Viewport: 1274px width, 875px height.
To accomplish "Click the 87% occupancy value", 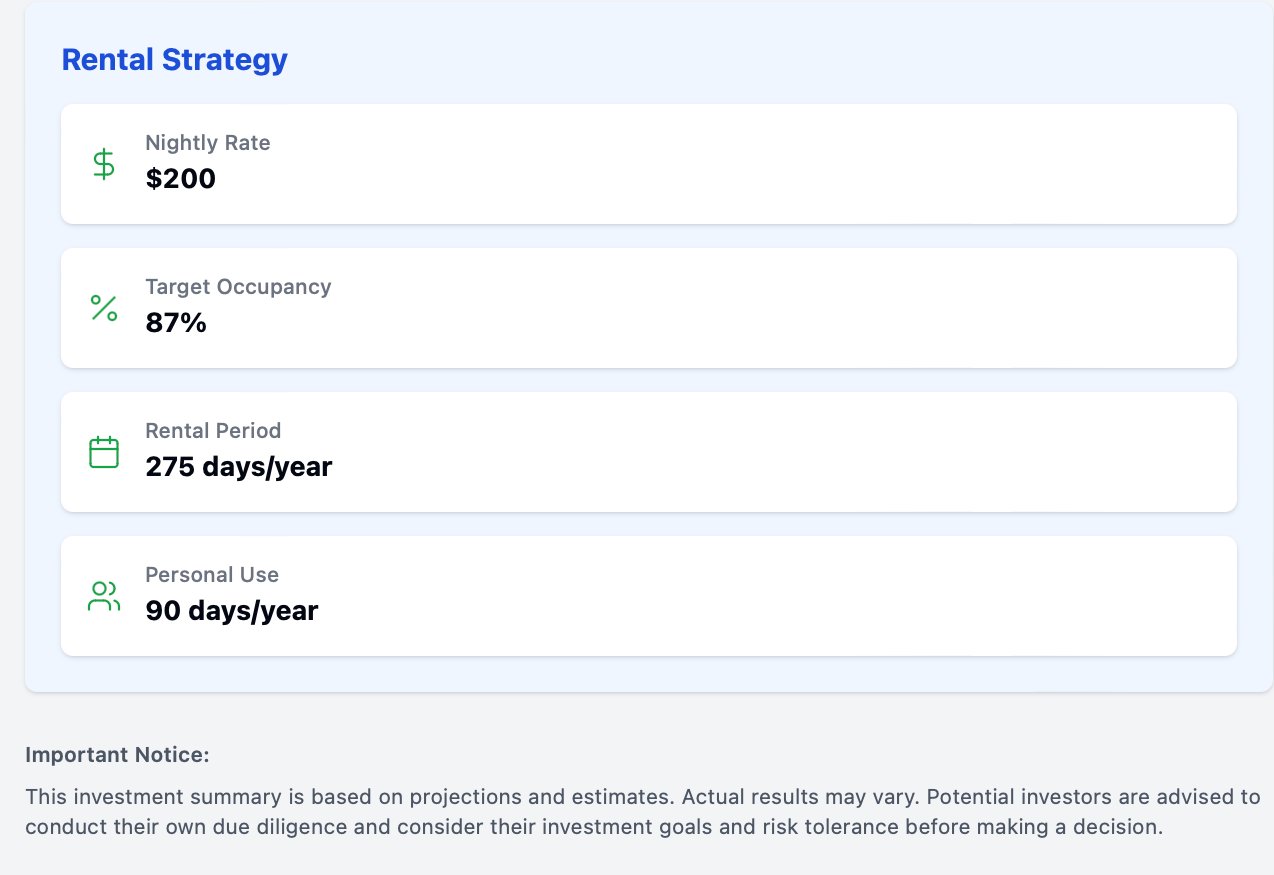I will [x=176, y=323].
